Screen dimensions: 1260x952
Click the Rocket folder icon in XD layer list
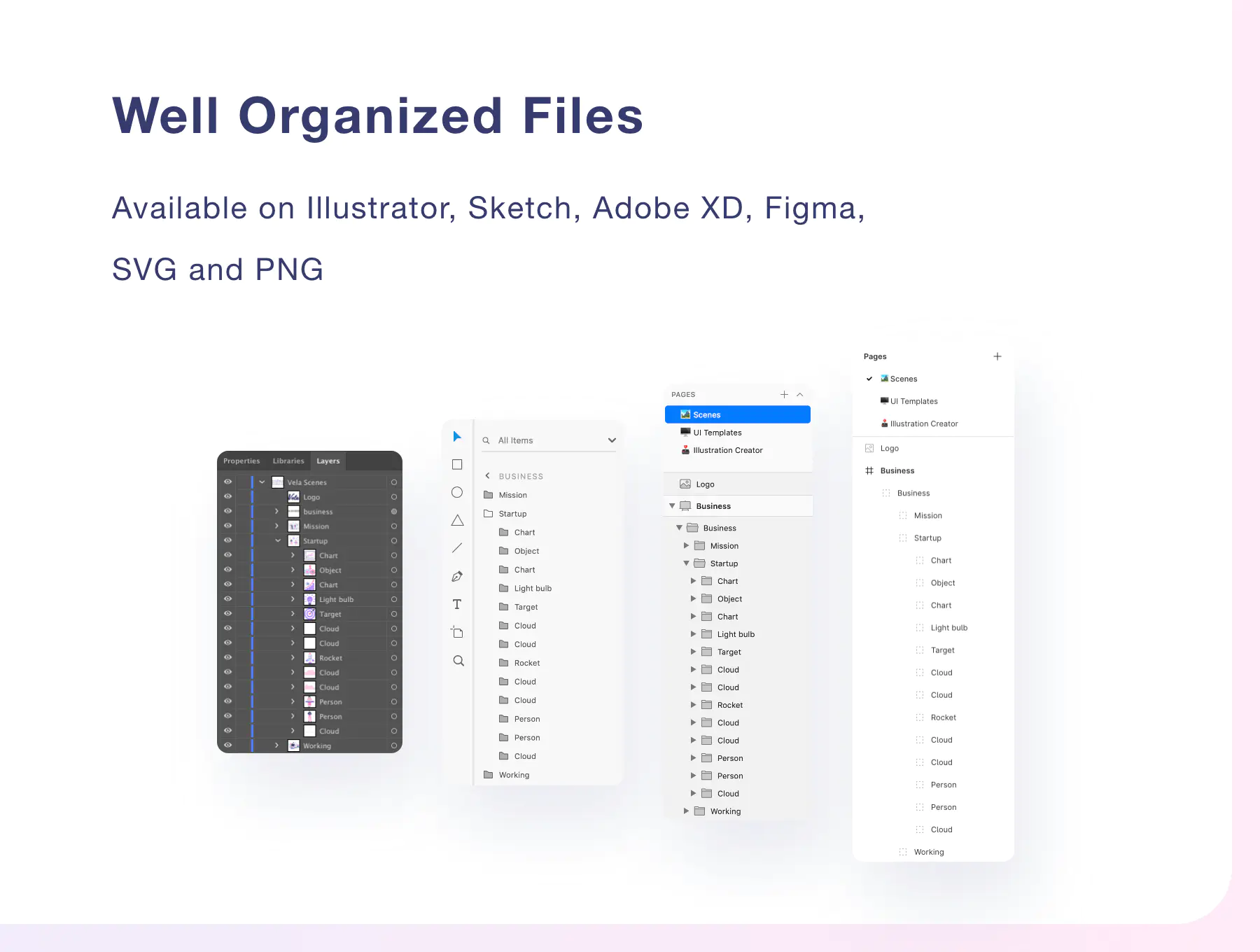click(x=503, y=663)
